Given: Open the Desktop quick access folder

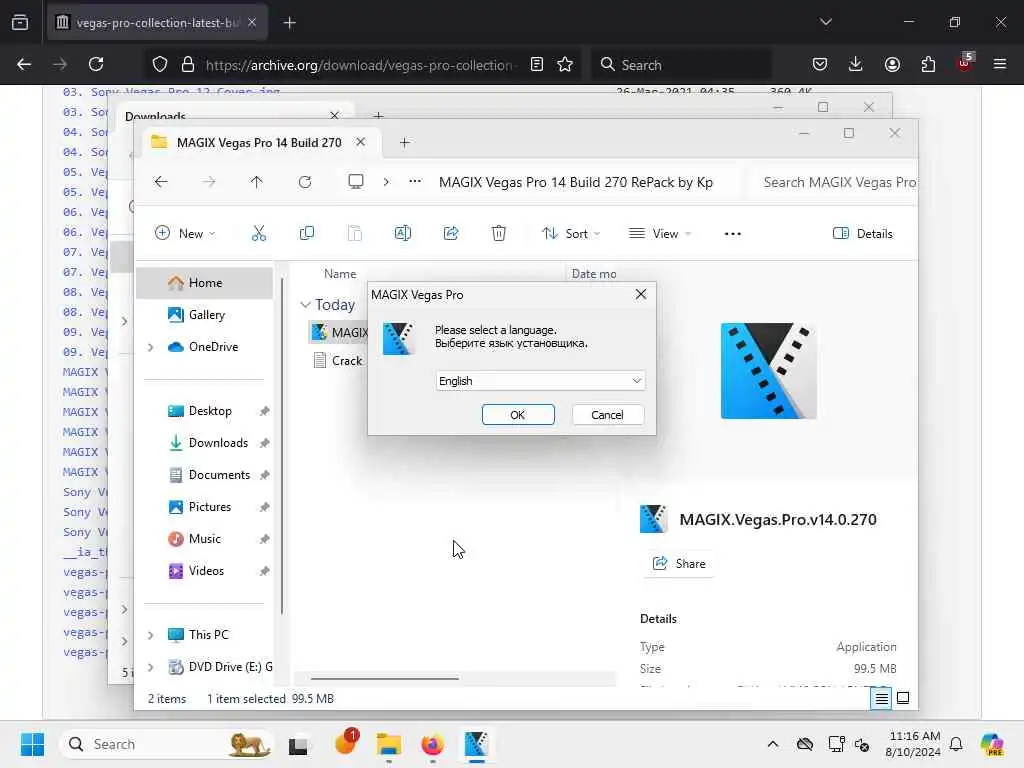Looking at the screenshot, I should tap(210, 411).
